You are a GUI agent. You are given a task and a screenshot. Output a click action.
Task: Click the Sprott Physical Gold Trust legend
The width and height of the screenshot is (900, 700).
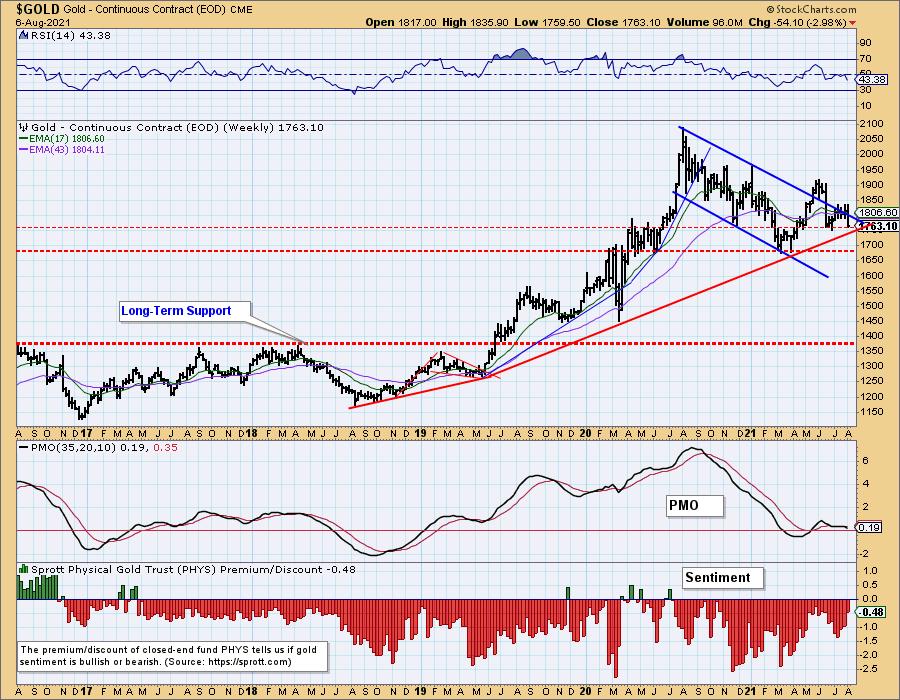193,570
